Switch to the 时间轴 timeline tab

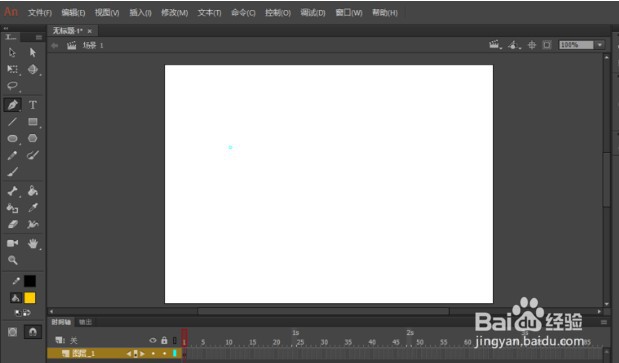coord(61,322)
